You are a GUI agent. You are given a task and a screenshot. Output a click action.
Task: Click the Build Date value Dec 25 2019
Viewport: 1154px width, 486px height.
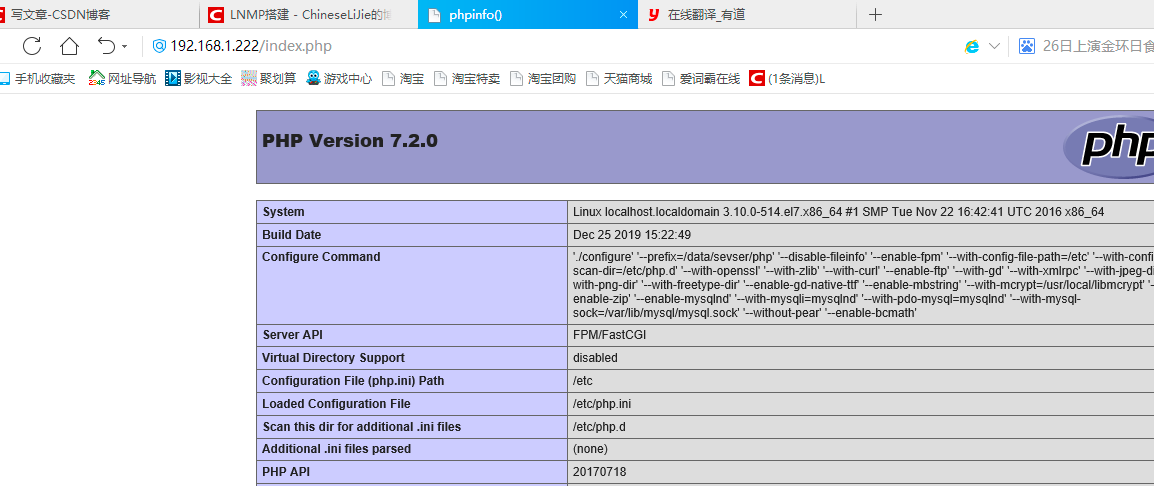632,235
